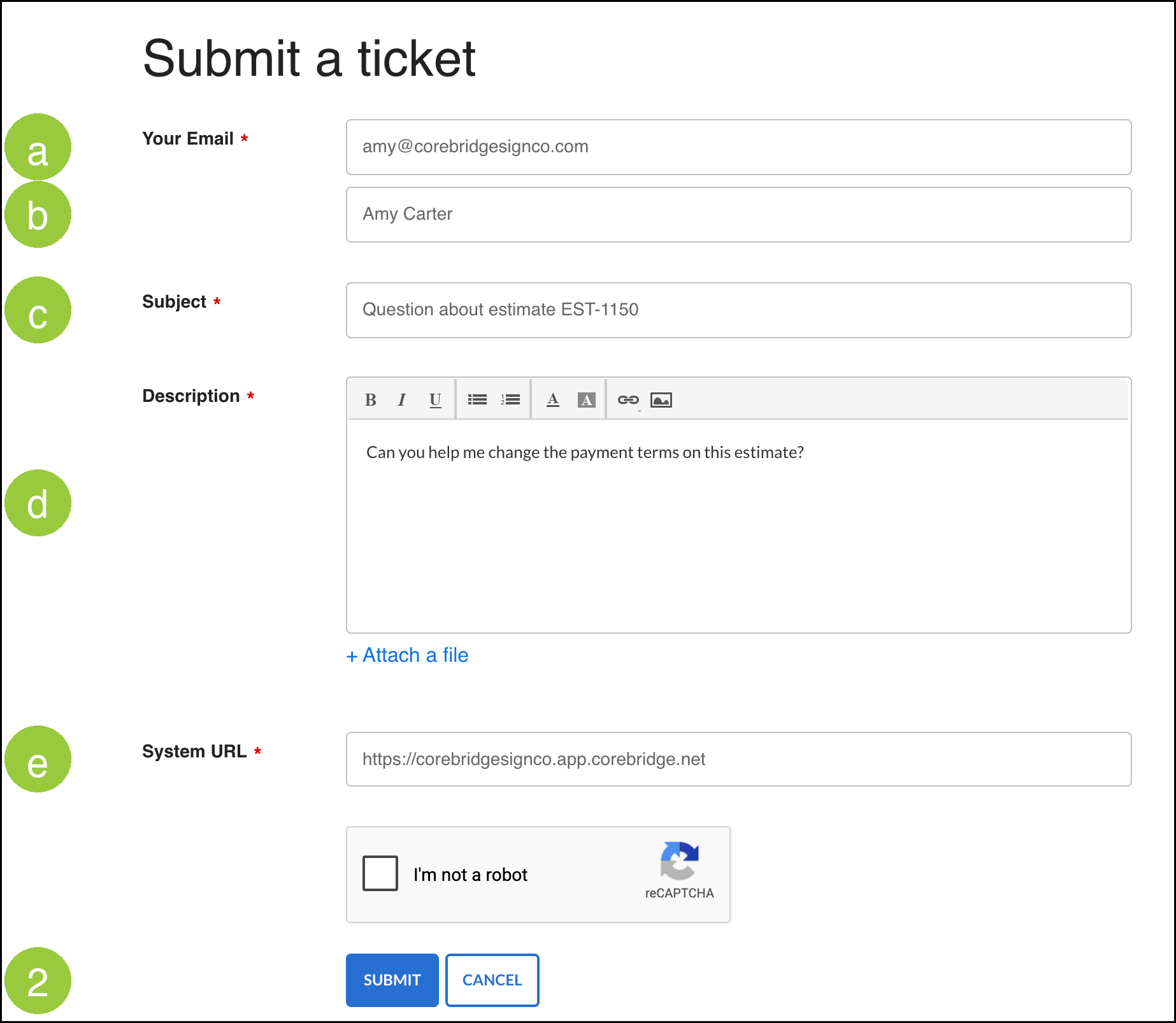Attach a file to the ticket

[x=407, y=655]
